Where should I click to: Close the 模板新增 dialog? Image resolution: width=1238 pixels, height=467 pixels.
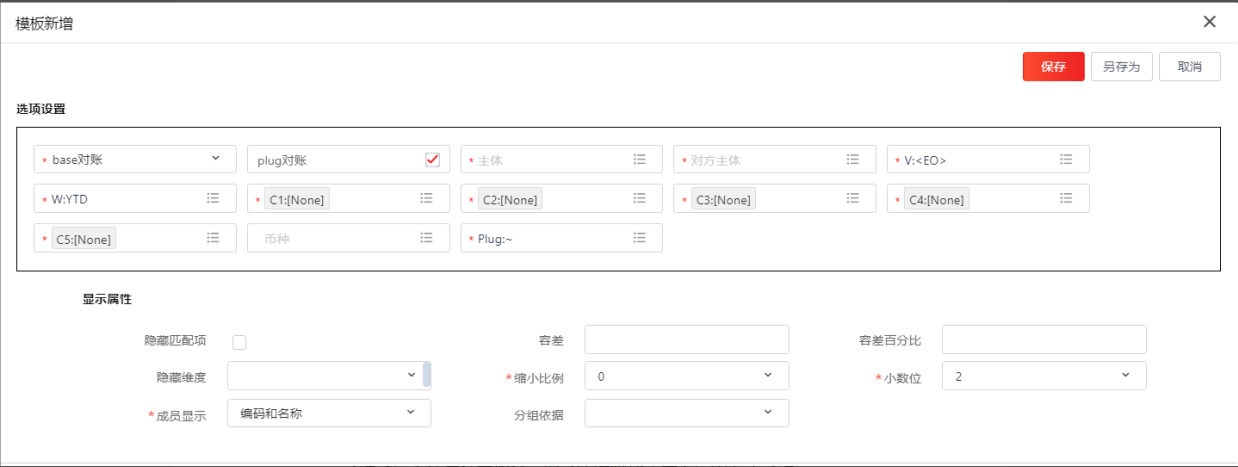(1210, 22)
